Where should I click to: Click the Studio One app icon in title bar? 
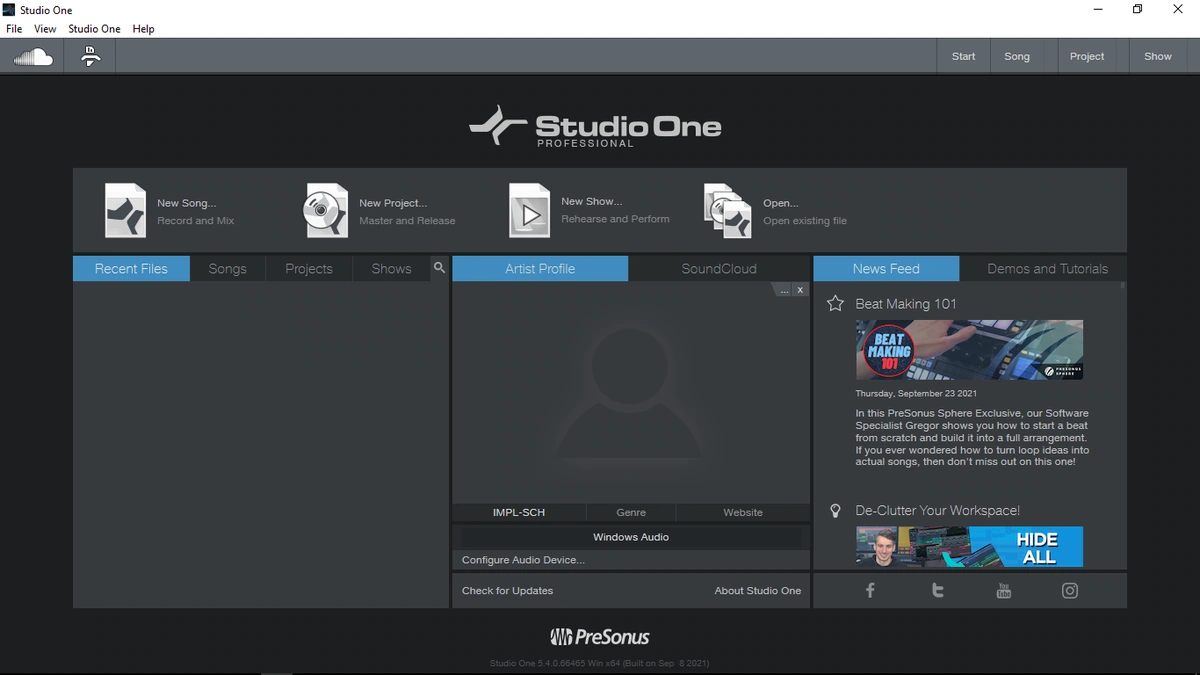(x=9, y=9)
